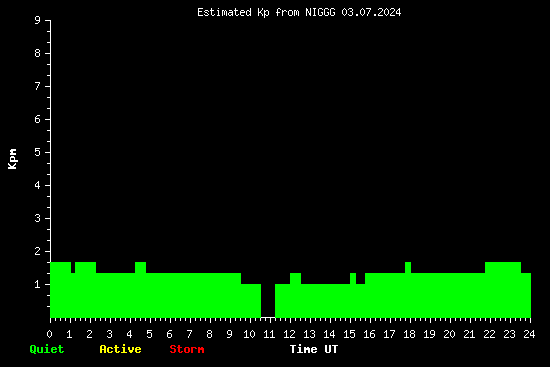
Task: Click the hour 12 tick label
Action: point(289,334)
